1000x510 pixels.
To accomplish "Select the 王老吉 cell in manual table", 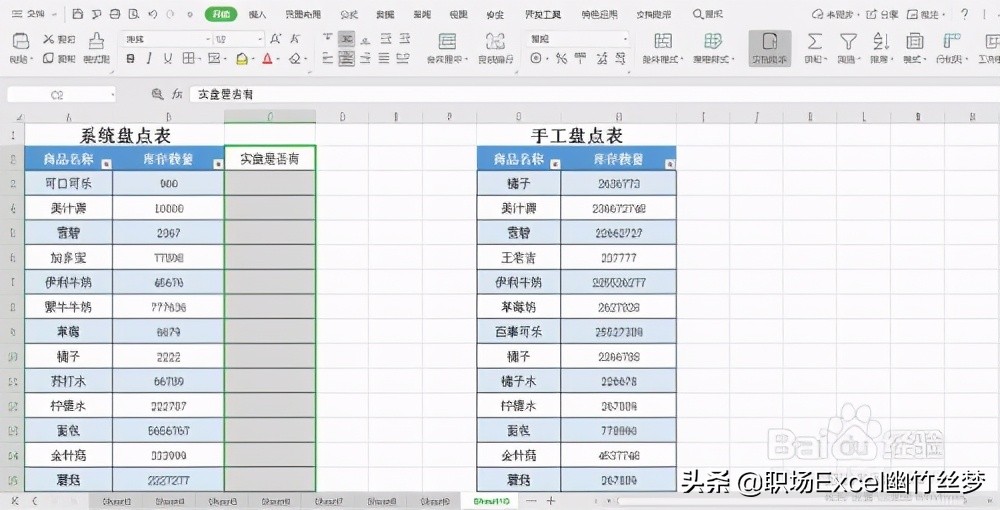I will click(x=518, y=258).
